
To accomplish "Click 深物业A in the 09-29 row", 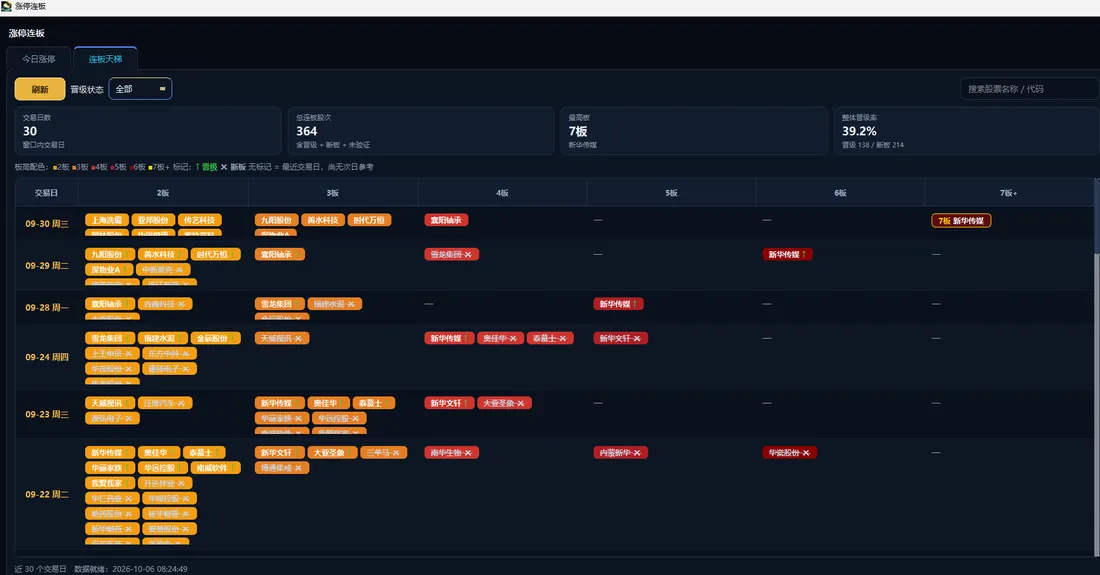I will [109, 270].
